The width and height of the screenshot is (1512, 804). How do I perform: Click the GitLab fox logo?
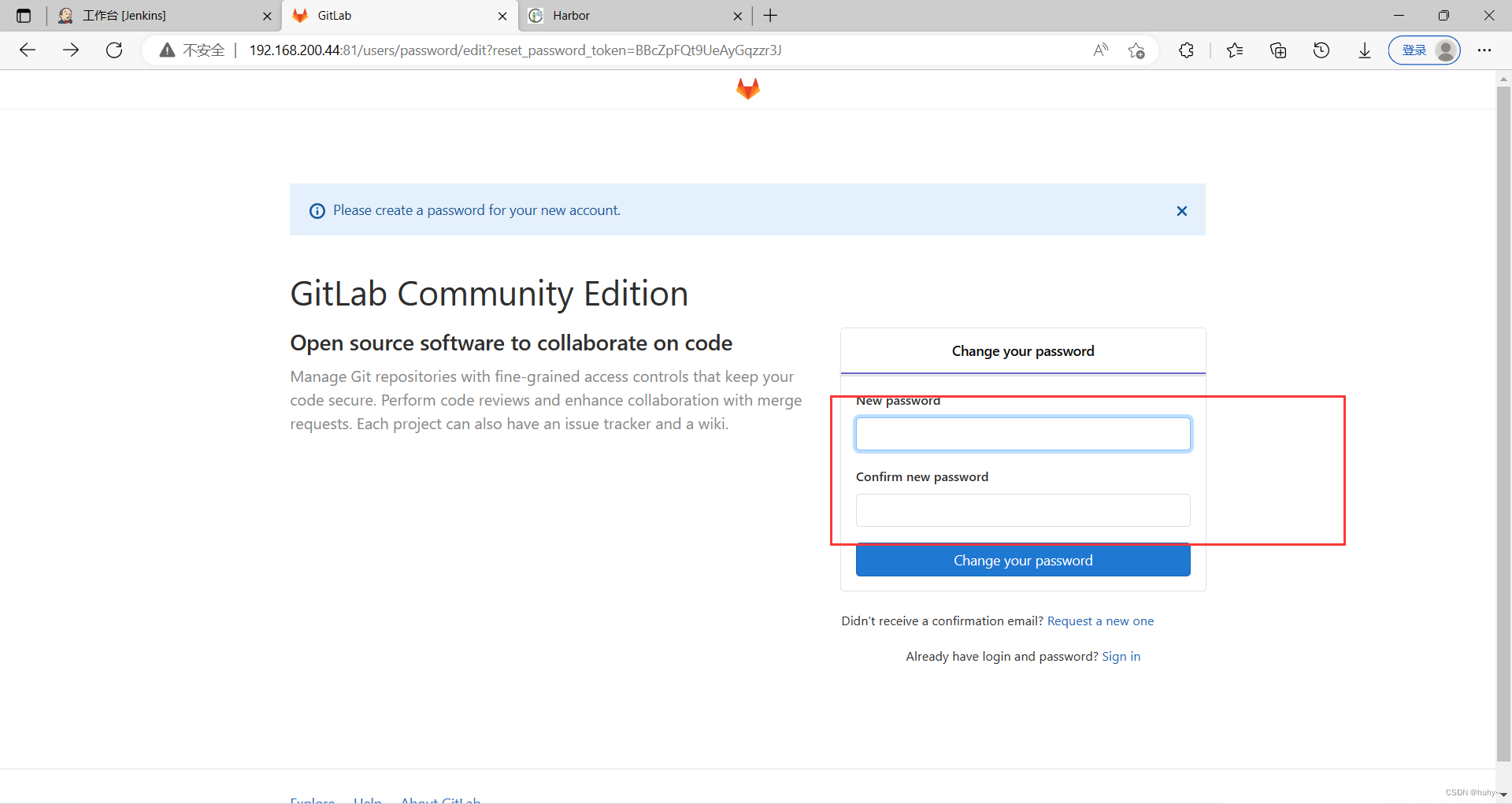(747, 89)
